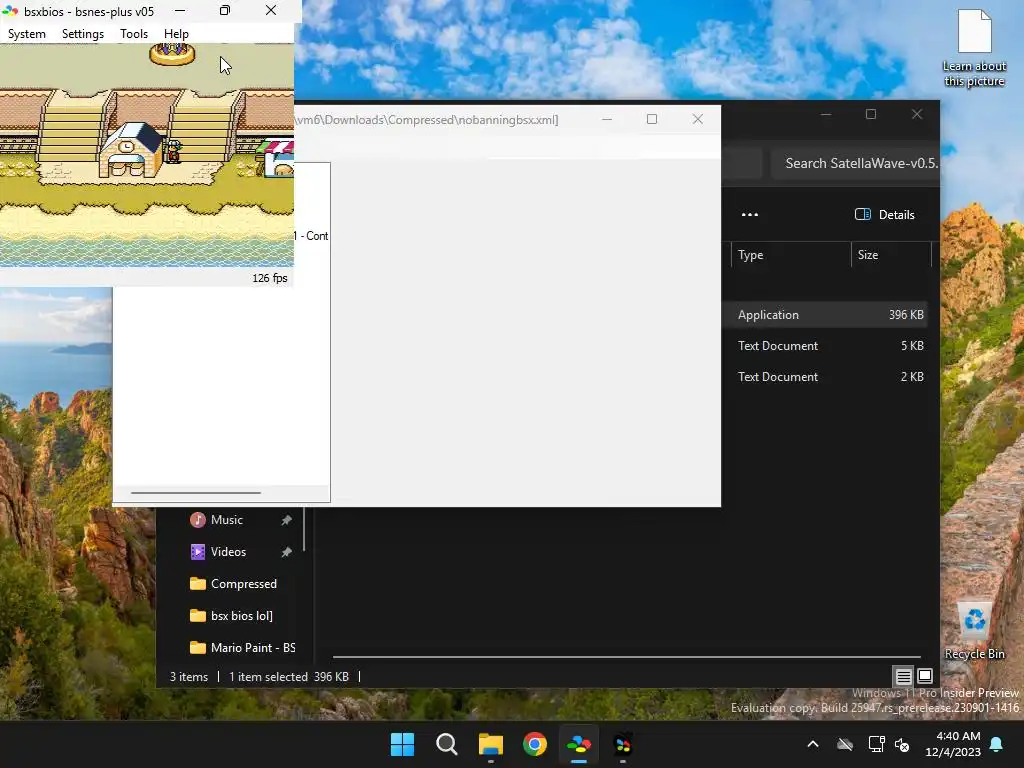Open taskbar Search

pyautogui.click(x=447, y=744)
